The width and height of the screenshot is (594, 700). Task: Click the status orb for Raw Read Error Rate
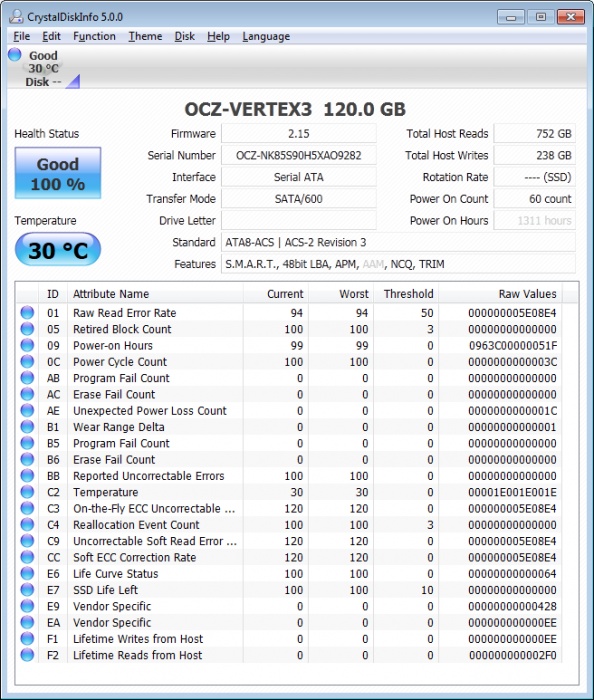point(27,312)
